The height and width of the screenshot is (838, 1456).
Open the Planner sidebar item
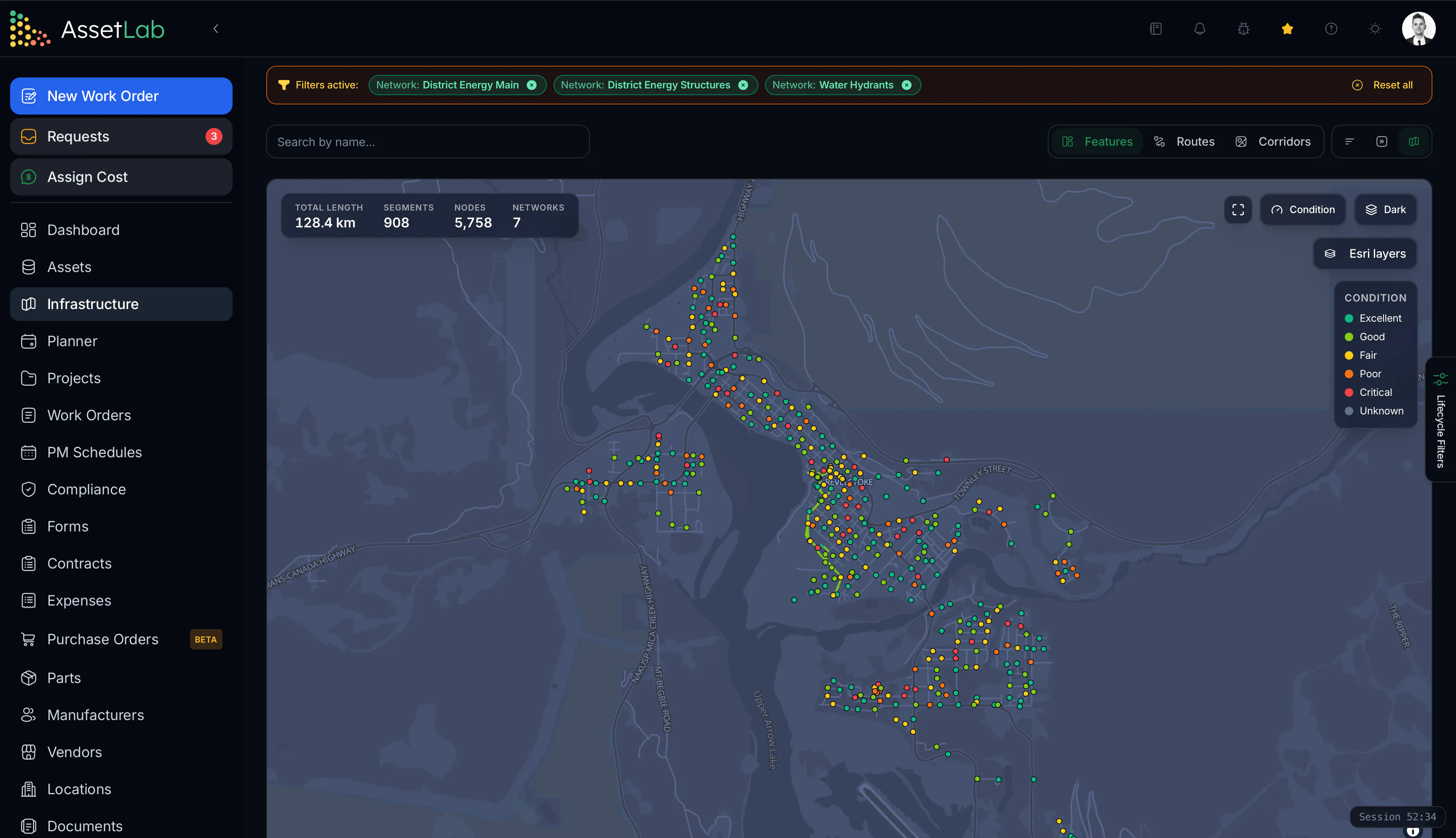[x=121, y=341]
